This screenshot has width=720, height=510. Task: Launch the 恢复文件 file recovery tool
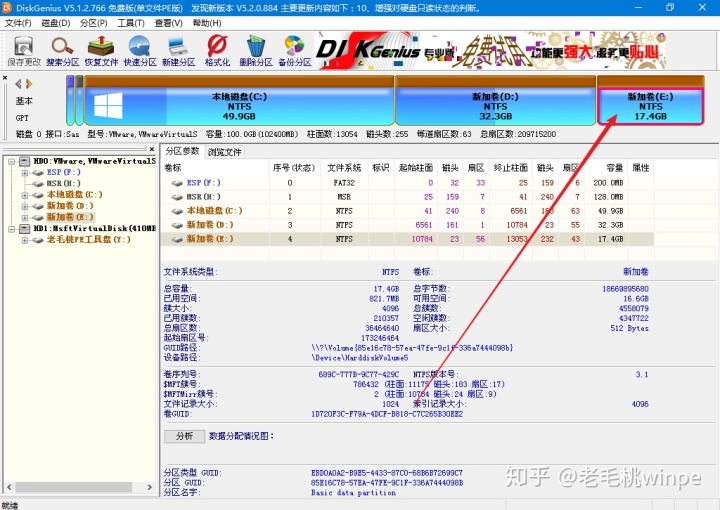coord(101,51)
